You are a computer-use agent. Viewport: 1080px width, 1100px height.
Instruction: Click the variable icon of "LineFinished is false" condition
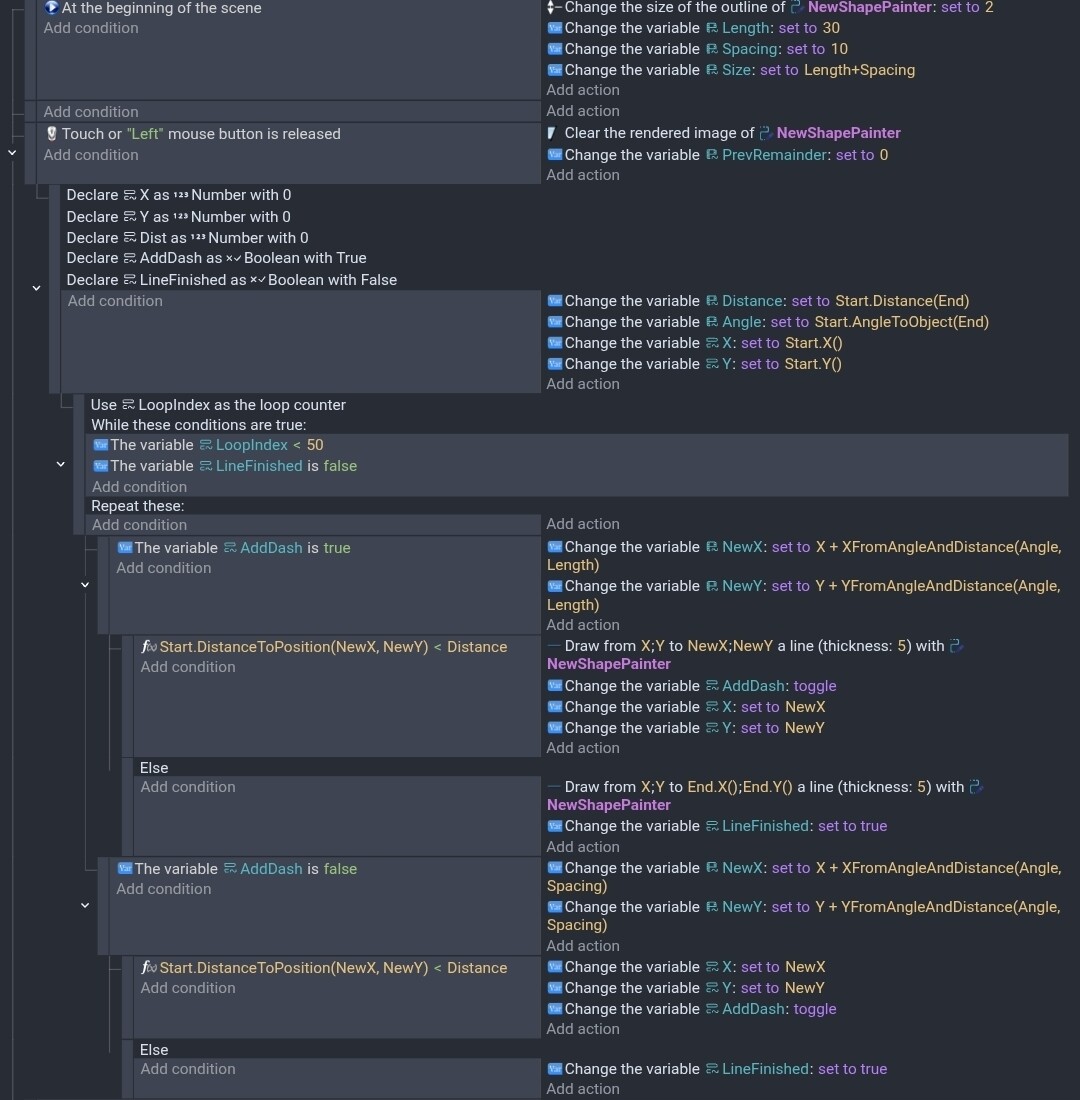point(100,466)
